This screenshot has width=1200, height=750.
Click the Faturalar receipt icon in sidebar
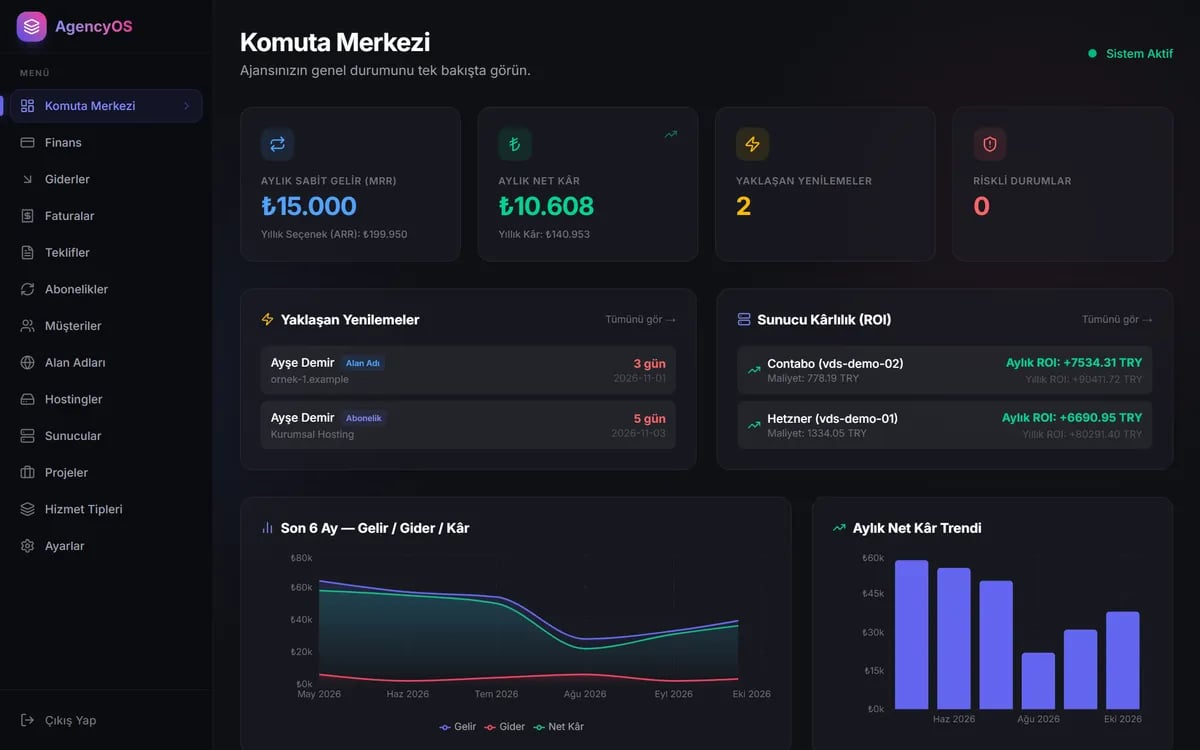coord(28,216)
